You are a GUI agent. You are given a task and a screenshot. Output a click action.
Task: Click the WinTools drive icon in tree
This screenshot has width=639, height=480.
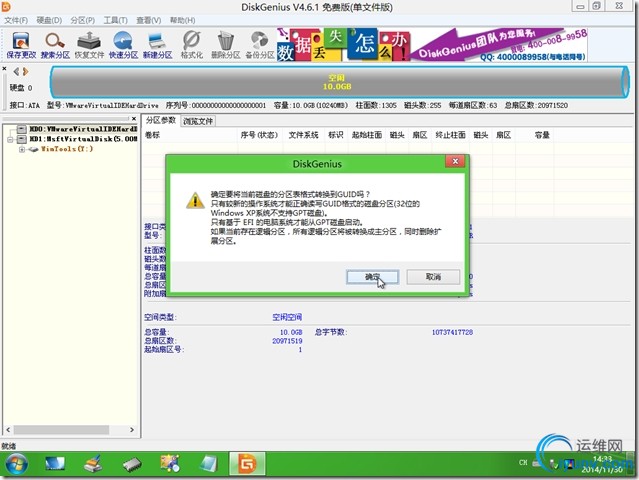33,149
